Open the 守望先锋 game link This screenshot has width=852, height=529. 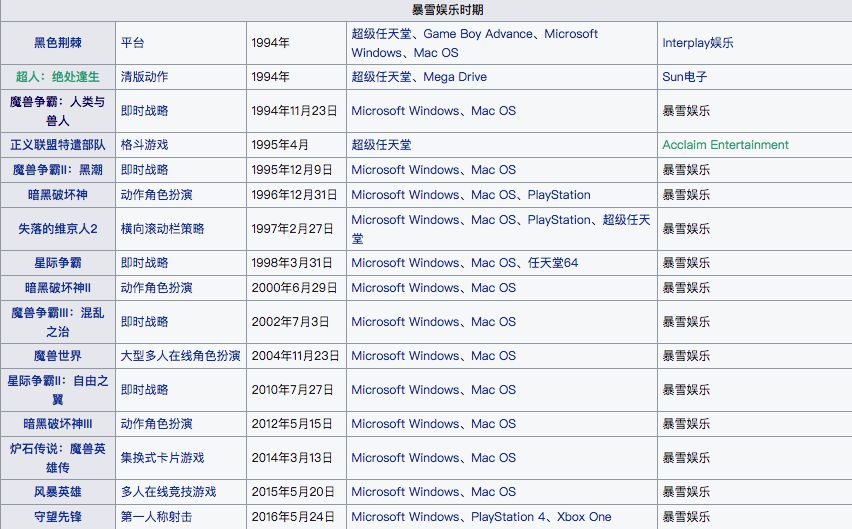coord(58,517)
